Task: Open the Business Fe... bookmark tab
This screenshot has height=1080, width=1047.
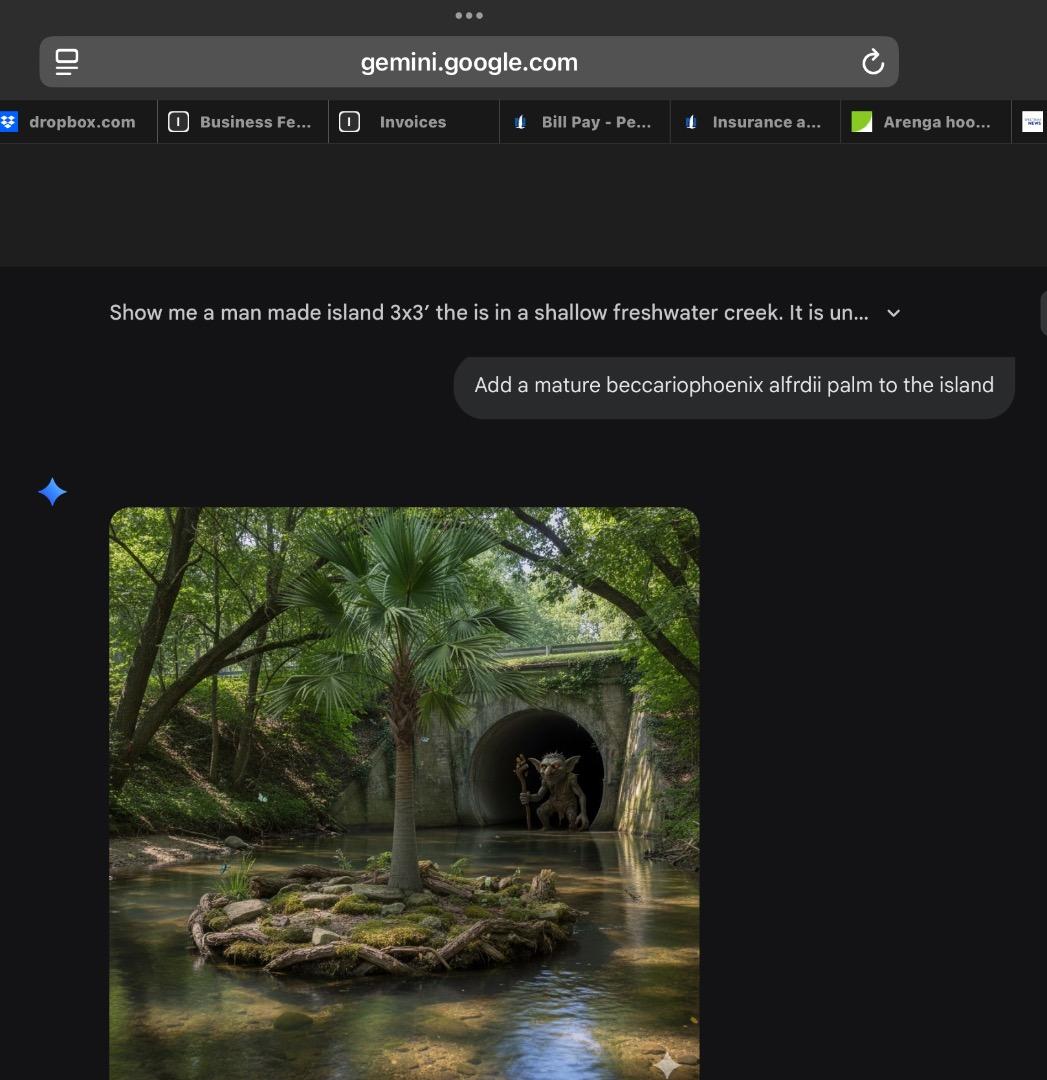Action: (x=242, y=122)
